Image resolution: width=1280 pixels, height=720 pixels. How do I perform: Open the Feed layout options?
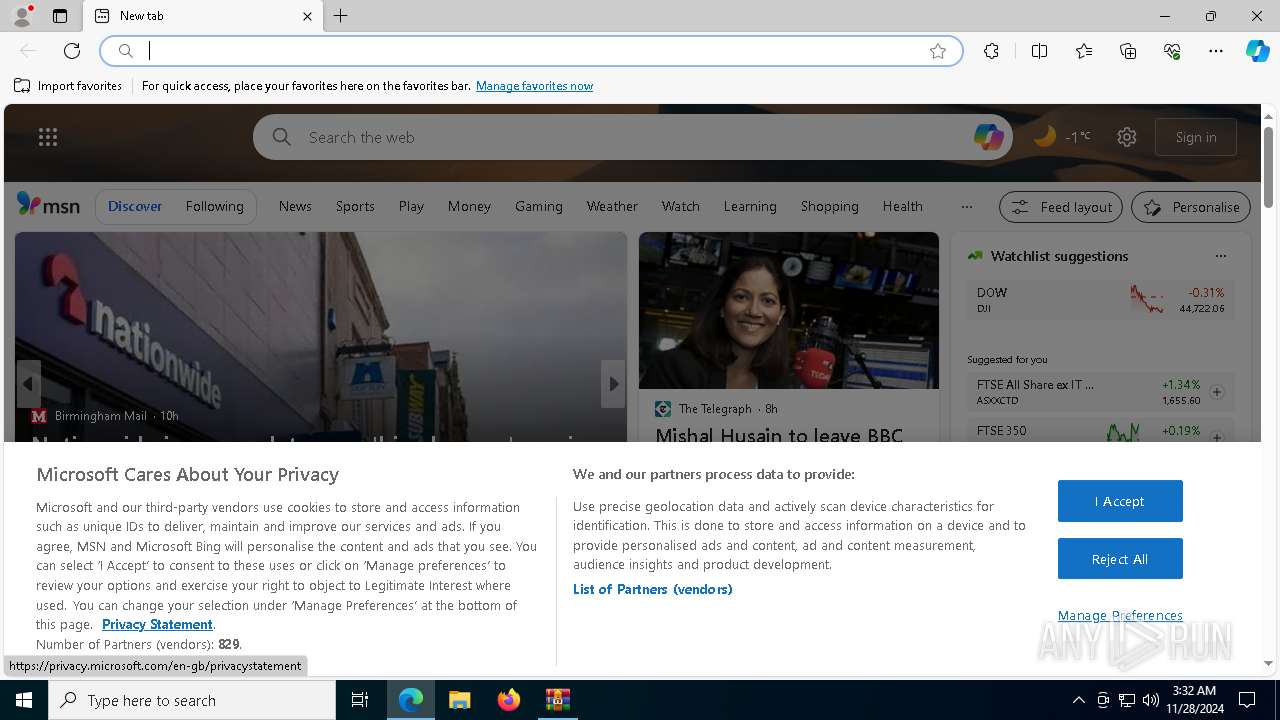[1061, 207]
